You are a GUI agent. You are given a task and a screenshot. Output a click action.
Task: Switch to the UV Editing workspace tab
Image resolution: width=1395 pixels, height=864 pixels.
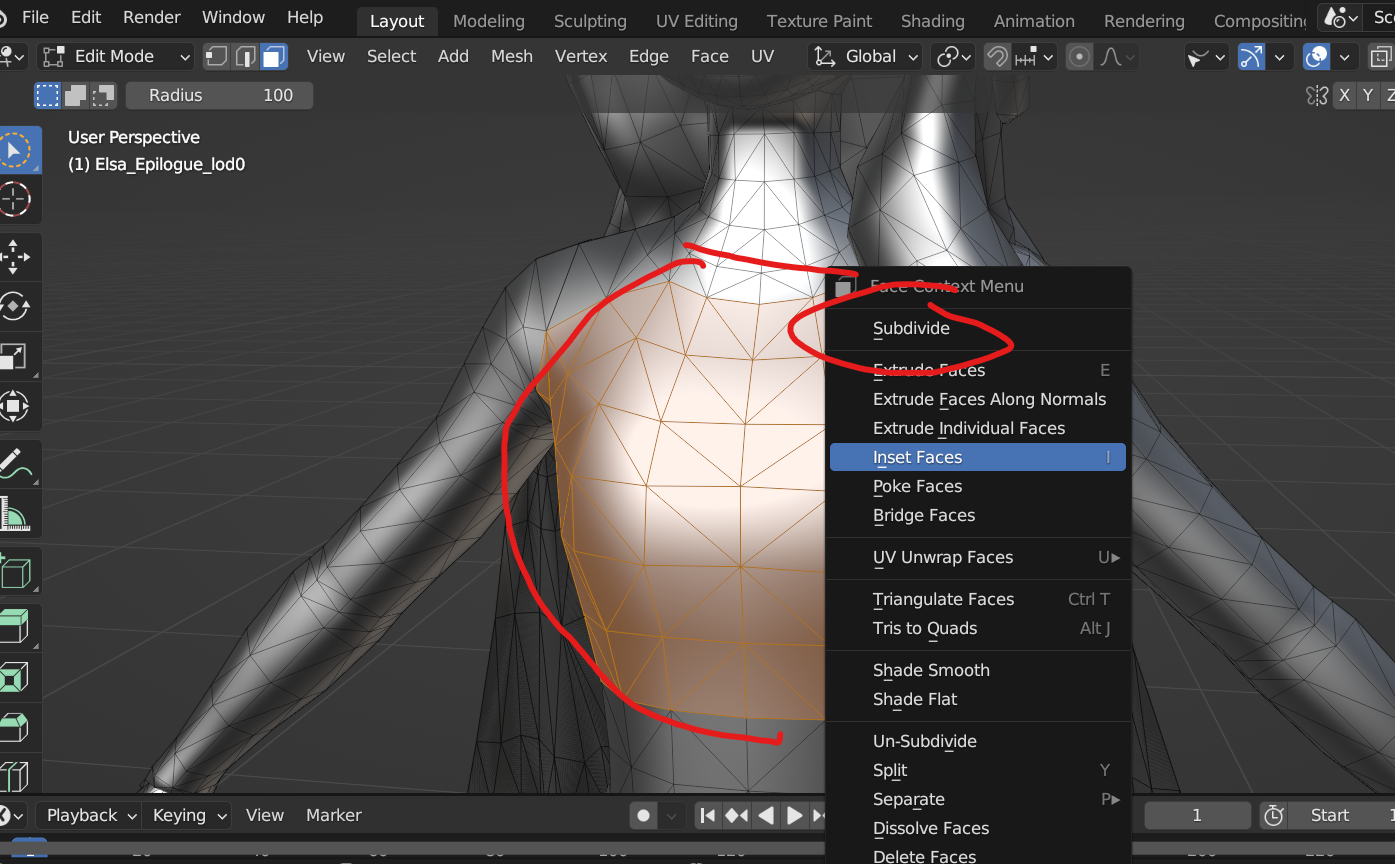(696, 21)
